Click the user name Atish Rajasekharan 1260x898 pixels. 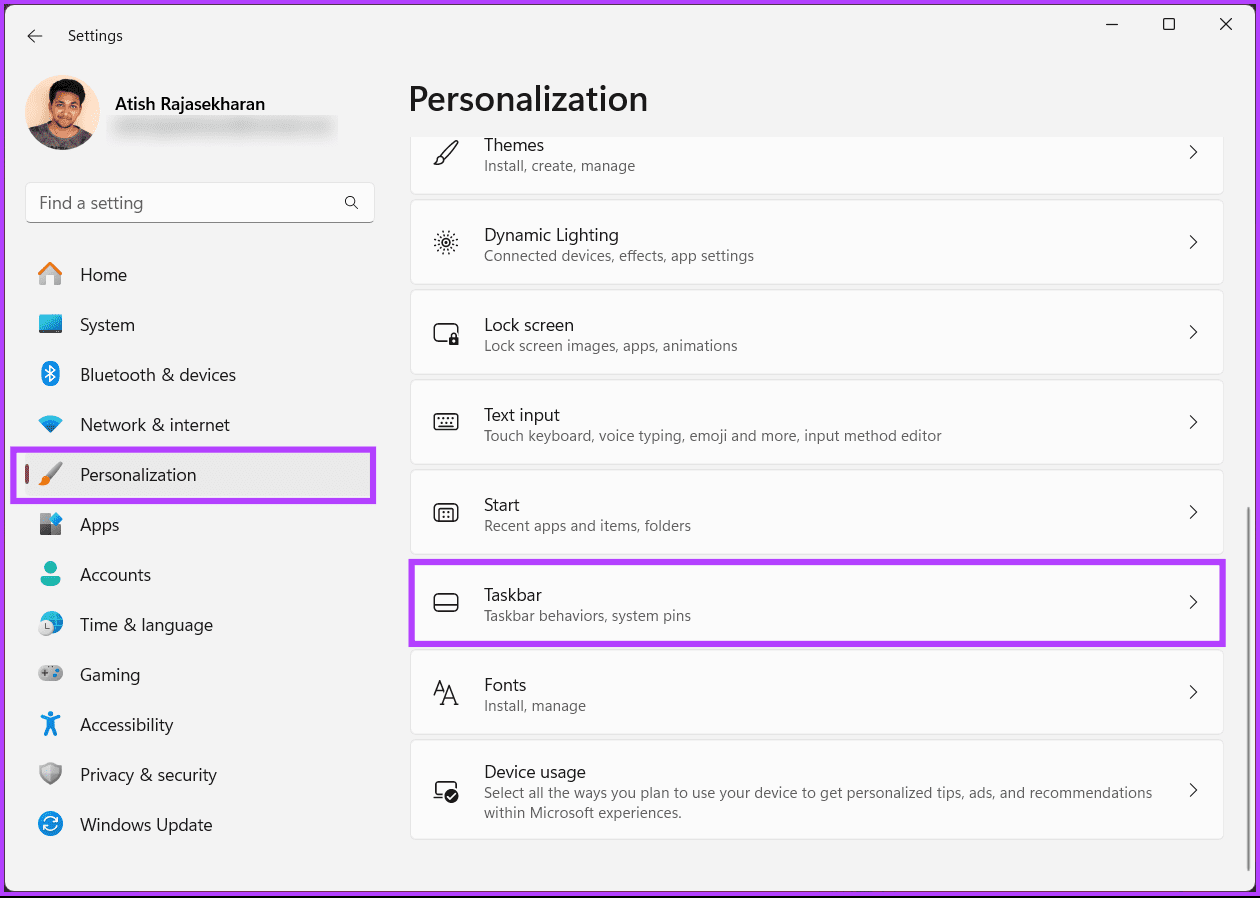[190, 104]
